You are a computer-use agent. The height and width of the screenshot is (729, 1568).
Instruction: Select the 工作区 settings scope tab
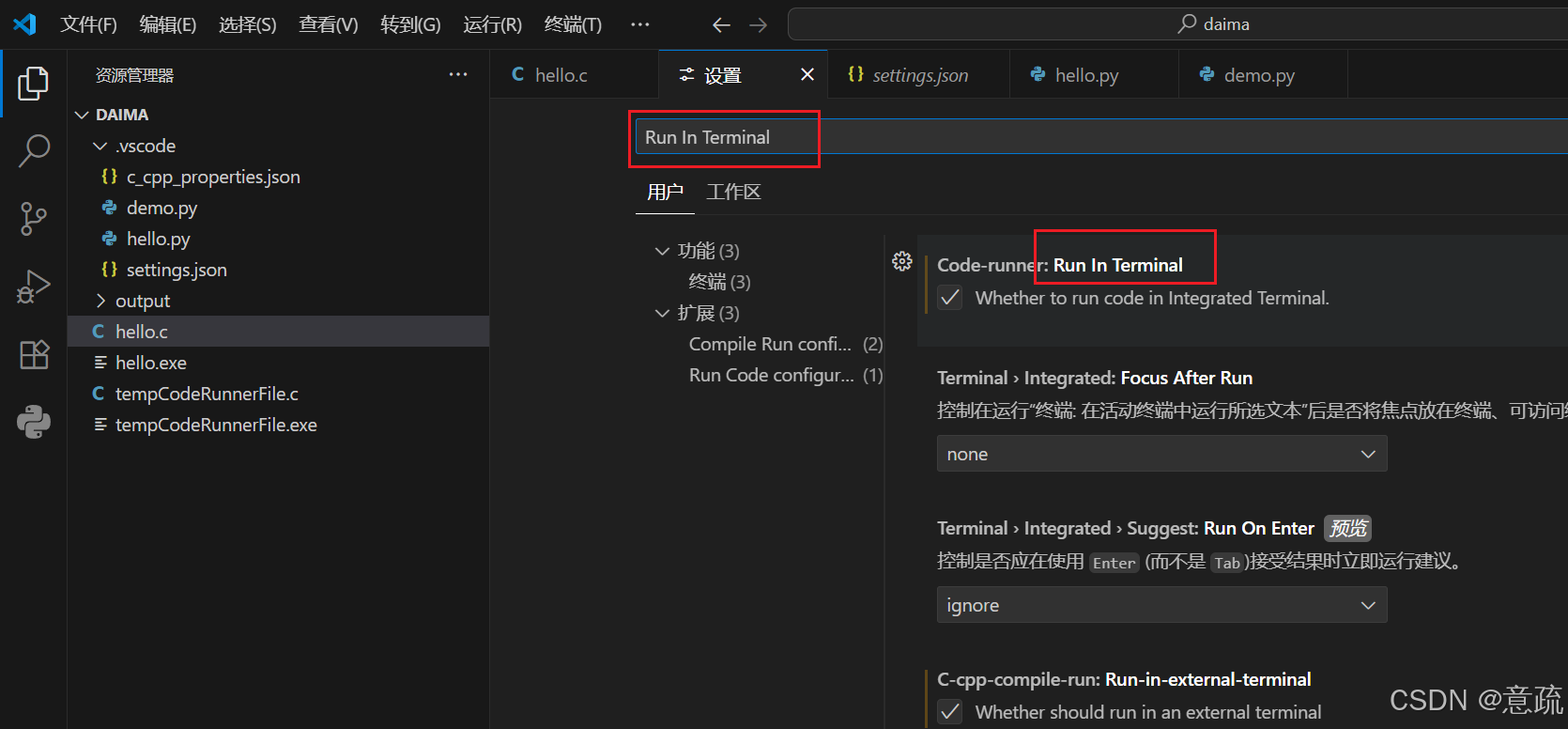click(733, 192)
